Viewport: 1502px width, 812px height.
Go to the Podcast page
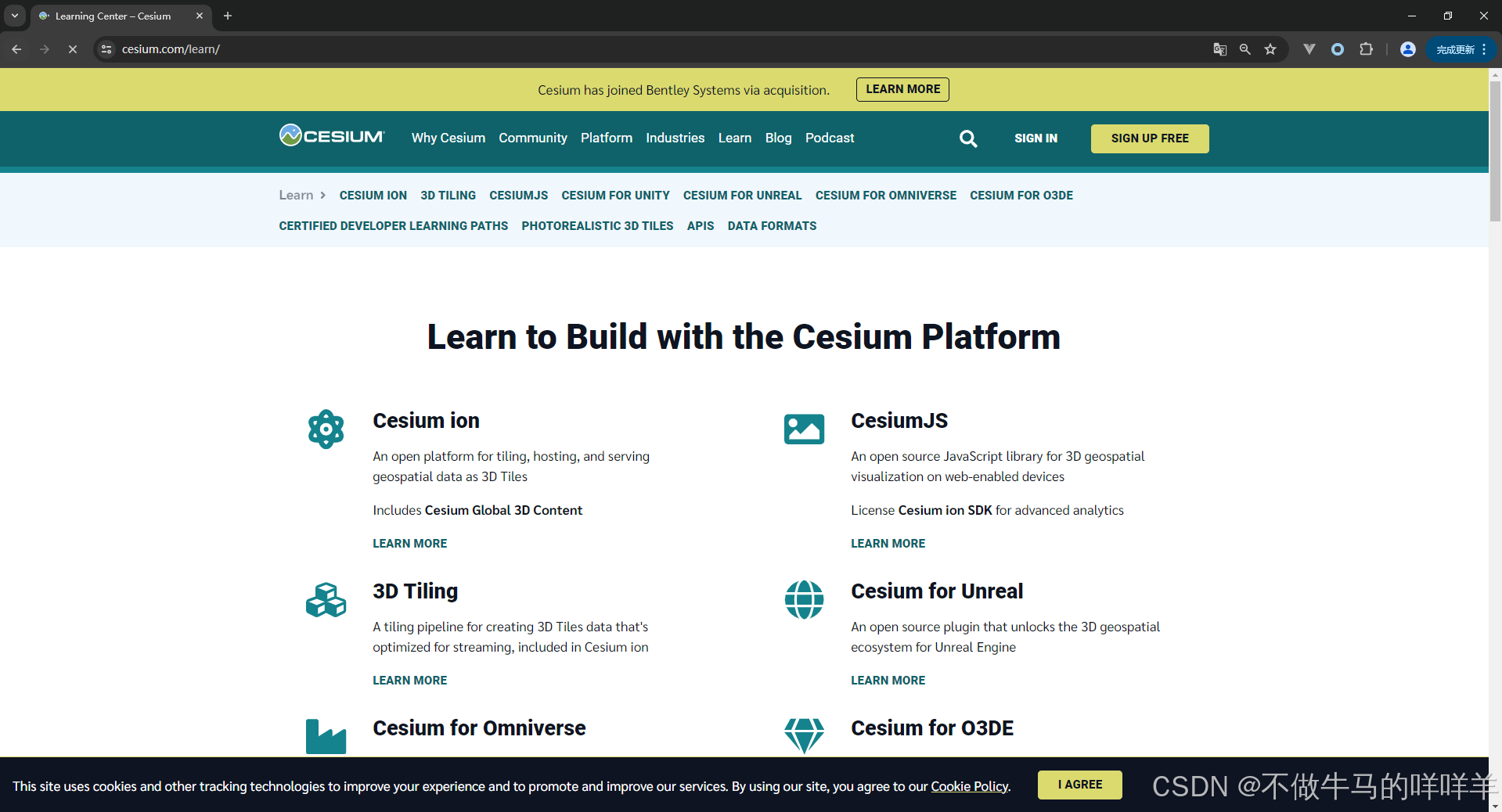[830, 138]
